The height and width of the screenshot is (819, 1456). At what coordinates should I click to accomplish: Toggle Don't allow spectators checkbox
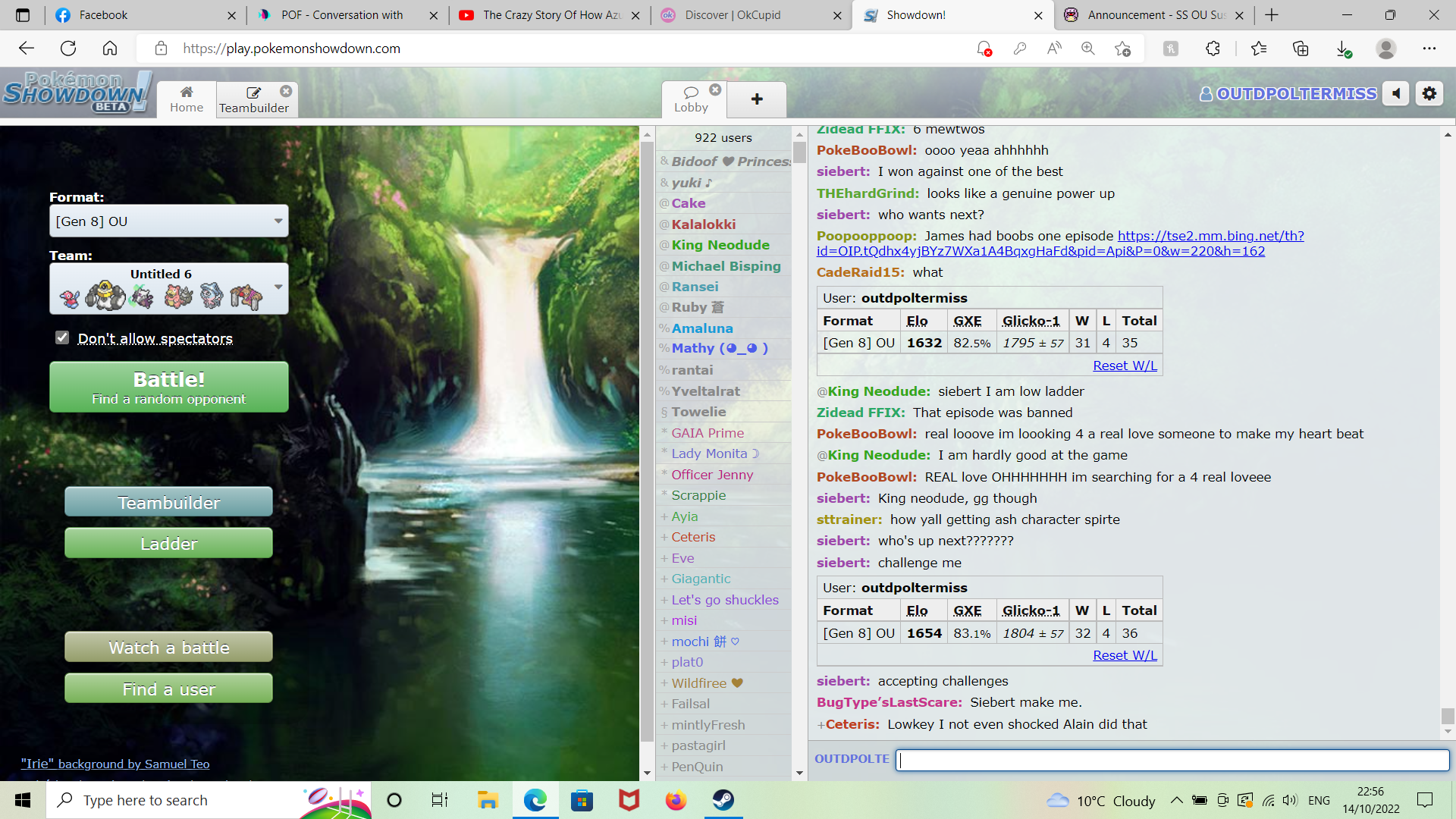[62, 337]
